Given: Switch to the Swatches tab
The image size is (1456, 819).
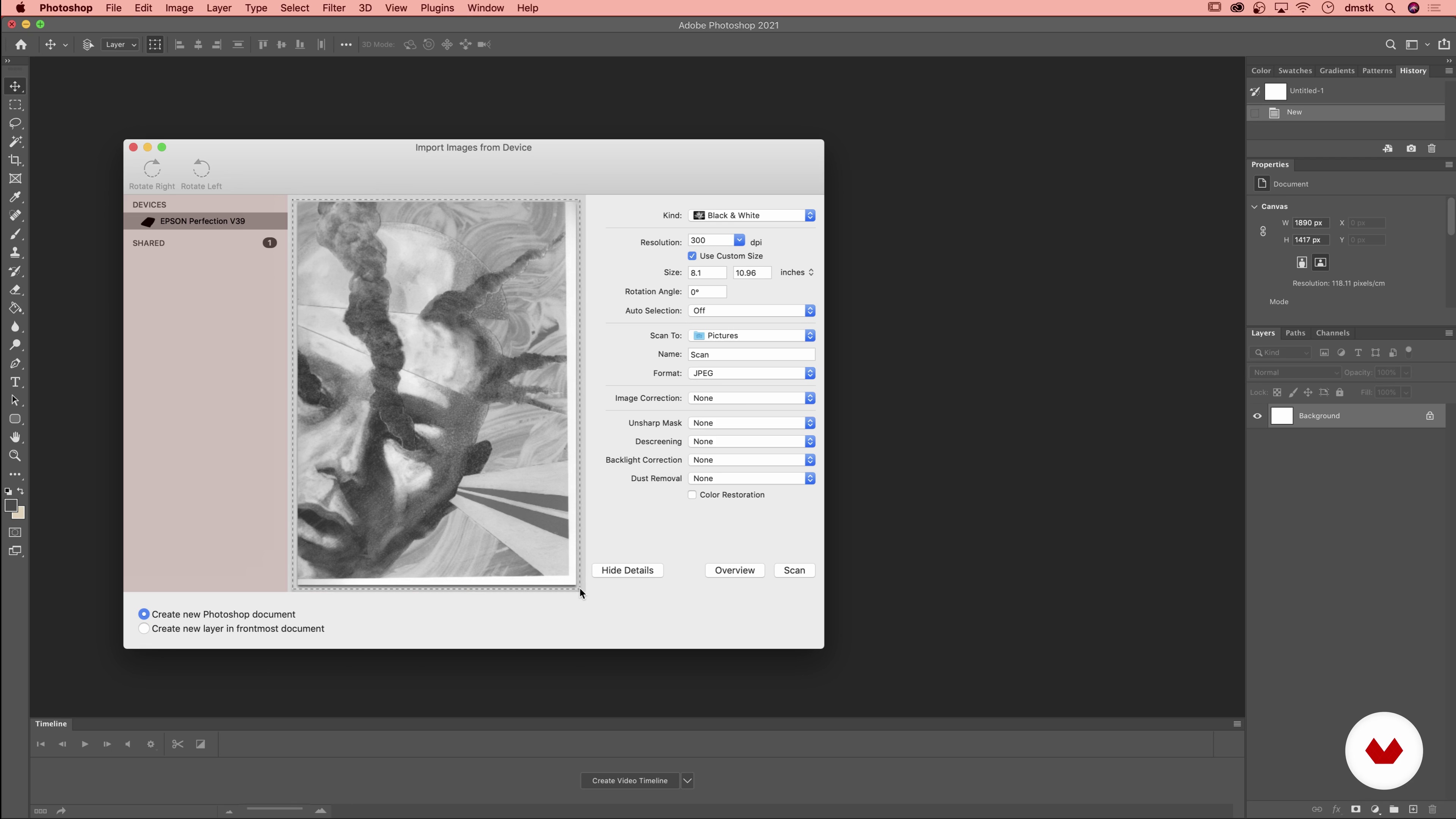Looking at the screenshot, I should point(1295,71).
